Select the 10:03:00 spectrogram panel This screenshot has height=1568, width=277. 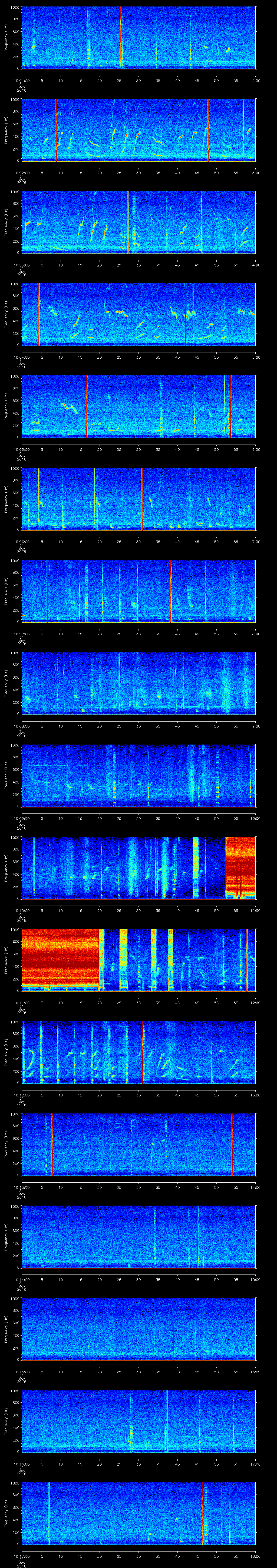tap(139, 222)
